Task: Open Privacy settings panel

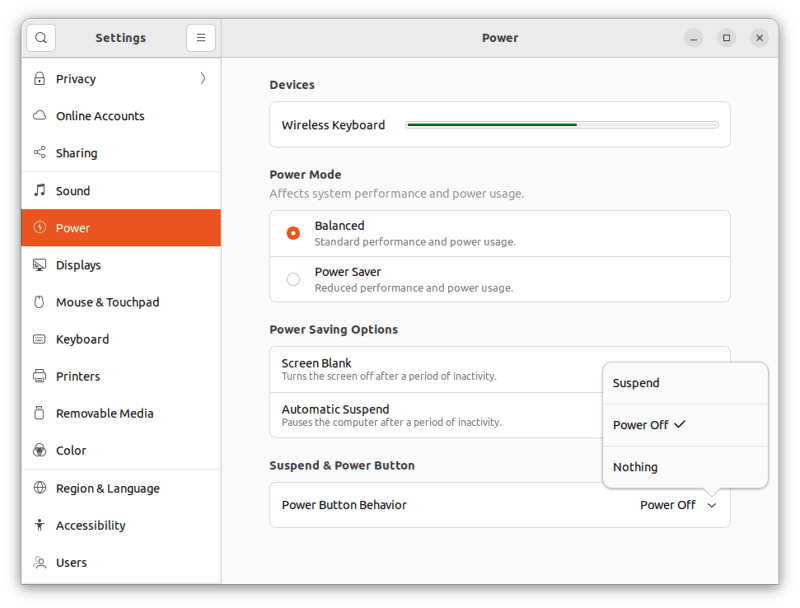Action: [121, 79]
